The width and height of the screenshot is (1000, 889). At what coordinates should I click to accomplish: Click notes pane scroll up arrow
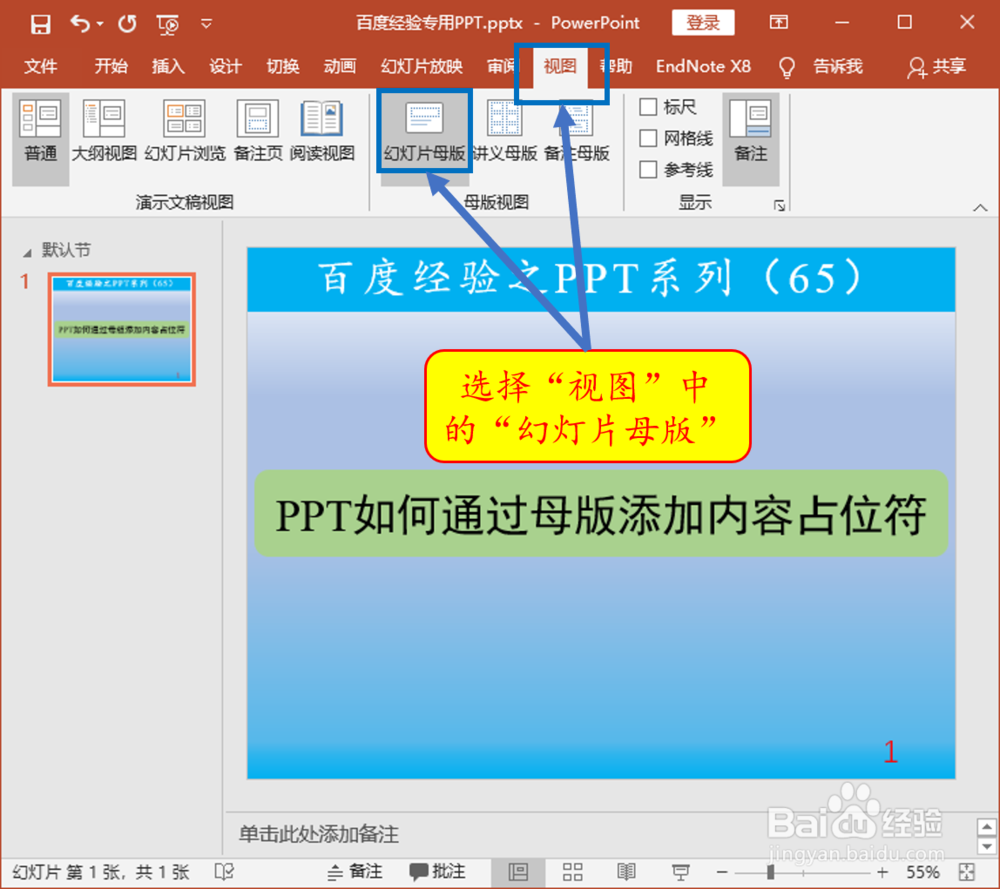coord(987,828)
